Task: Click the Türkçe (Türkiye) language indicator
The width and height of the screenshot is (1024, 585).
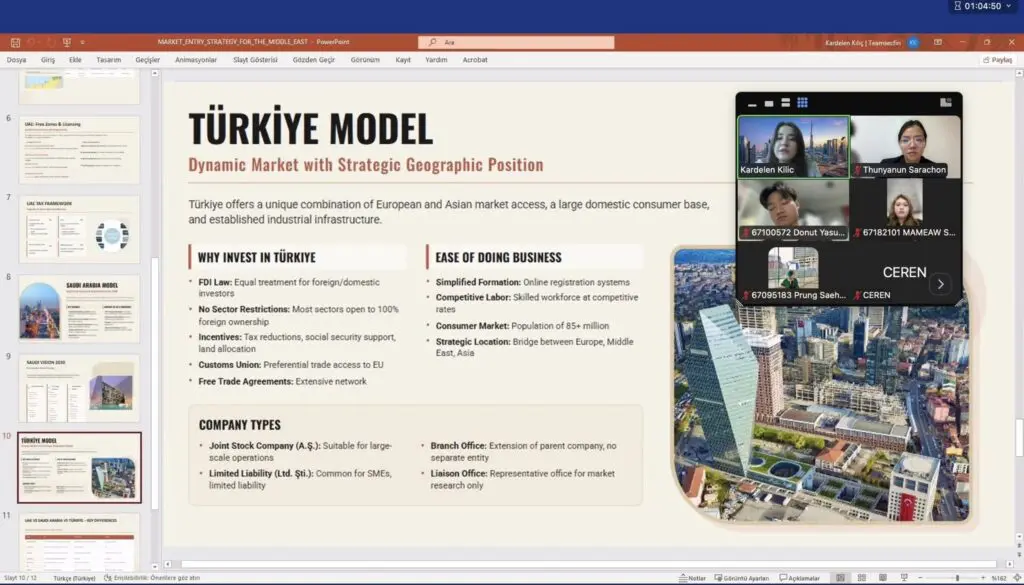Action: (x=76, y=578)
